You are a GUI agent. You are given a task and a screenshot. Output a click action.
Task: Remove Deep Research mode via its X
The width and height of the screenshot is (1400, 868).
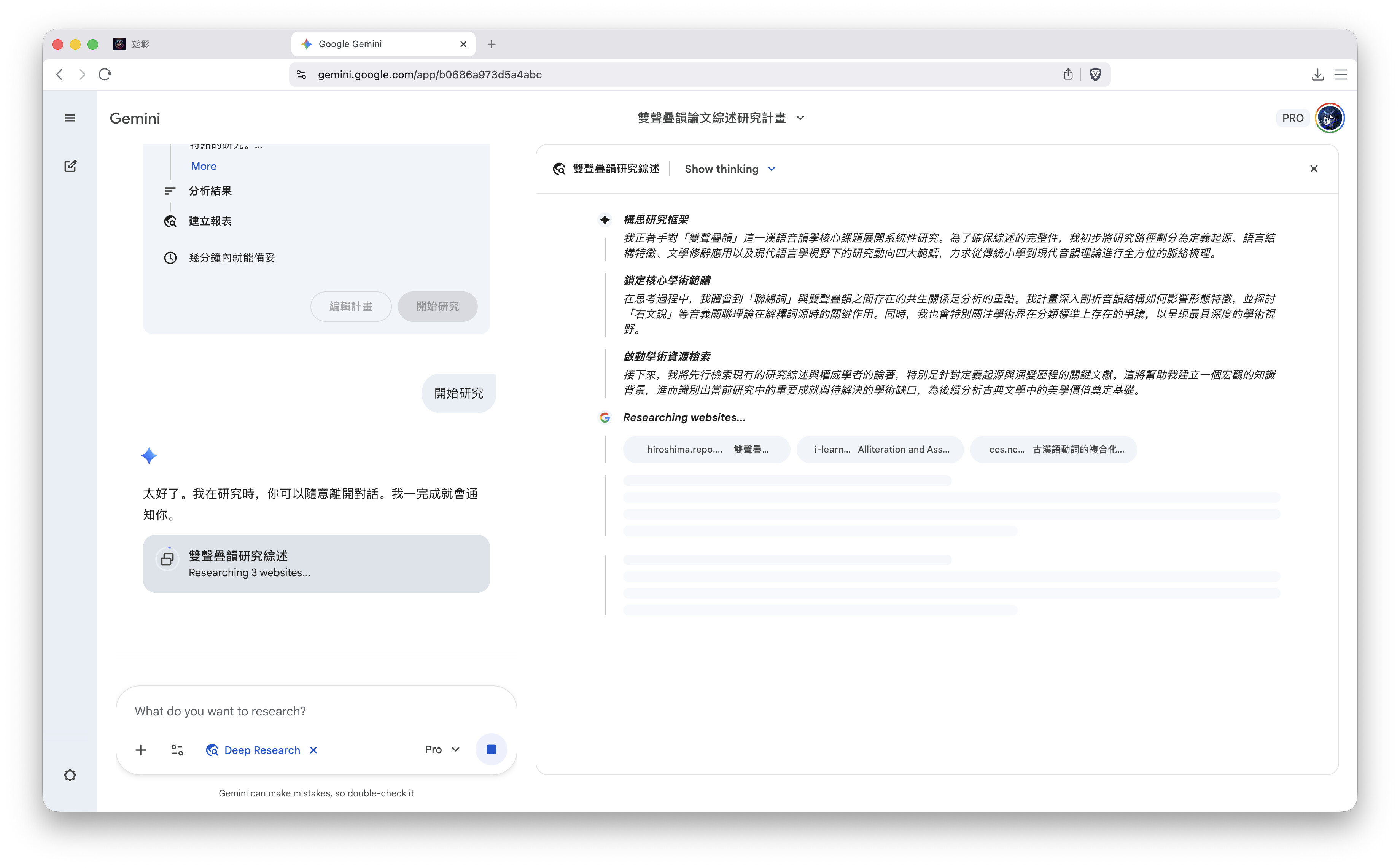(x=313, y=750)
